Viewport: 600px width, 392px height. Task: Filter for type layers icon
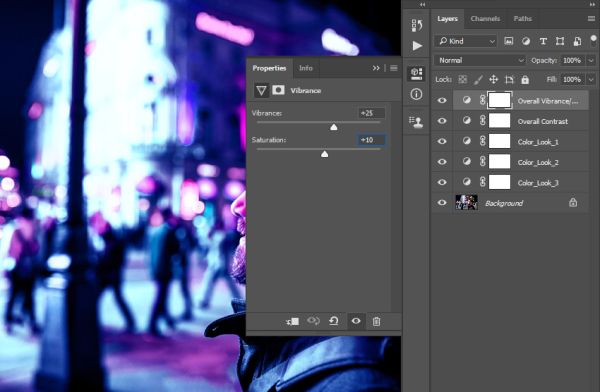(543, 41)
